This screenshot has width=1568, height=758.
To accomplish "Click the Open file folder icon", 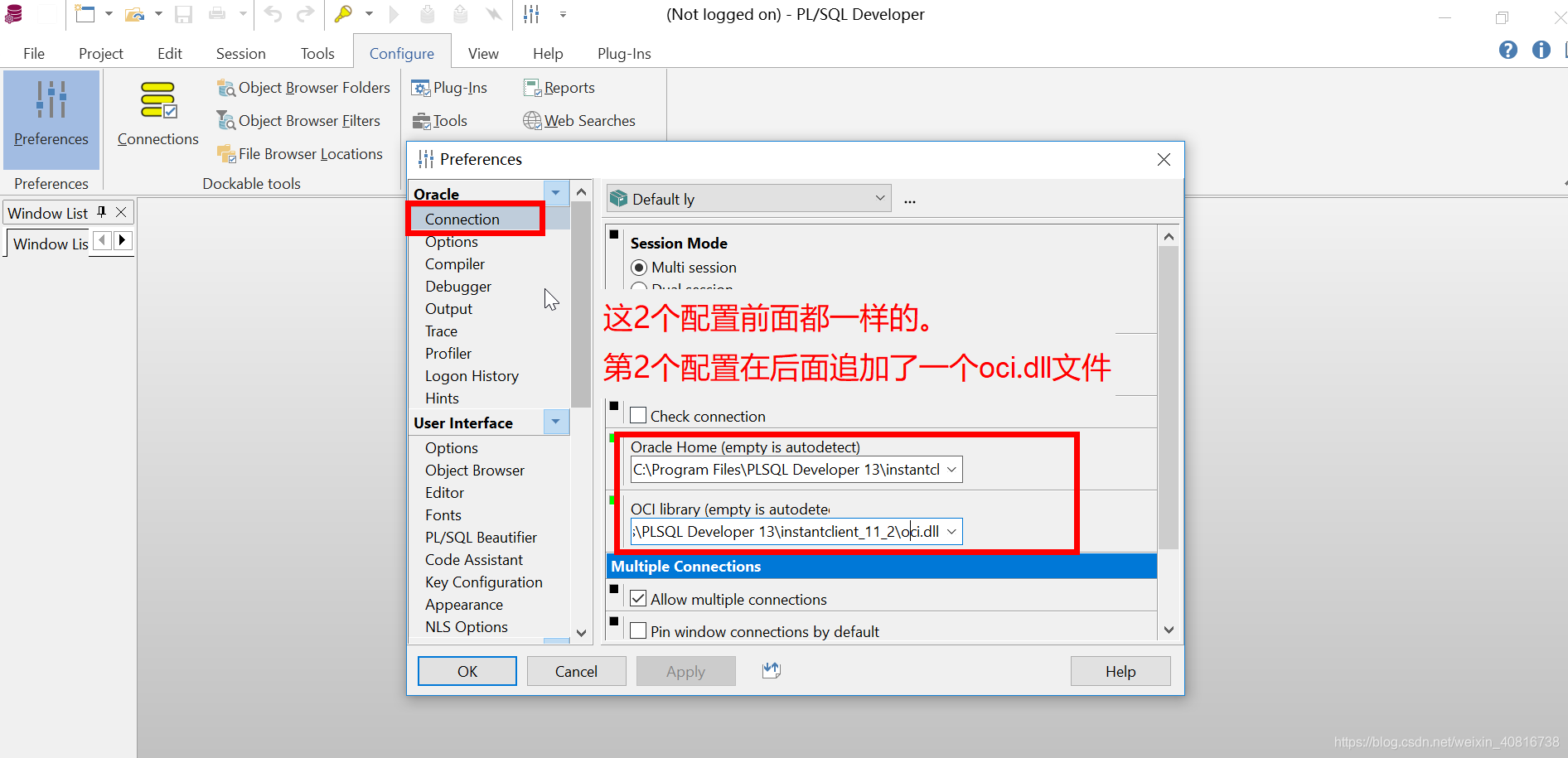I will coord(135,14).
